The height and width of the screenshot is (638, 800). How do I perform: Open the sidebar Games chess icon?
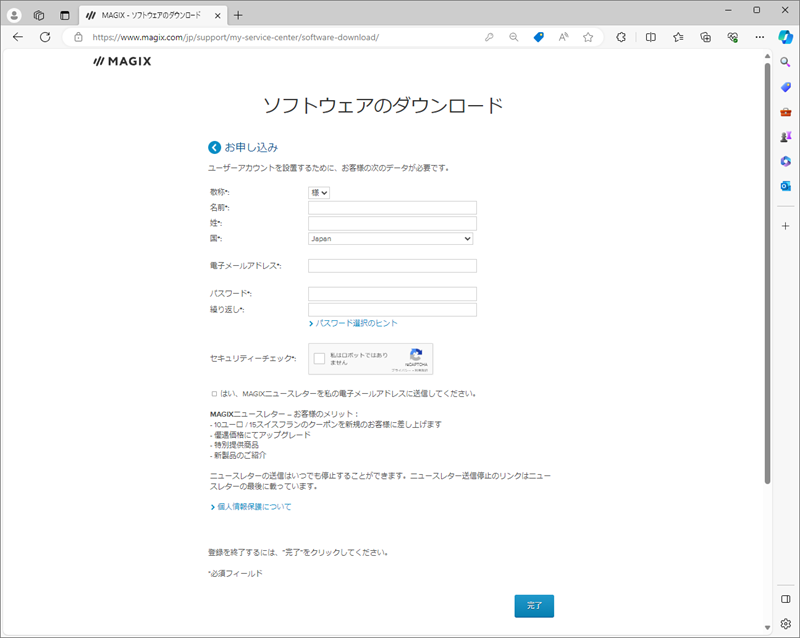pos(785,137)
